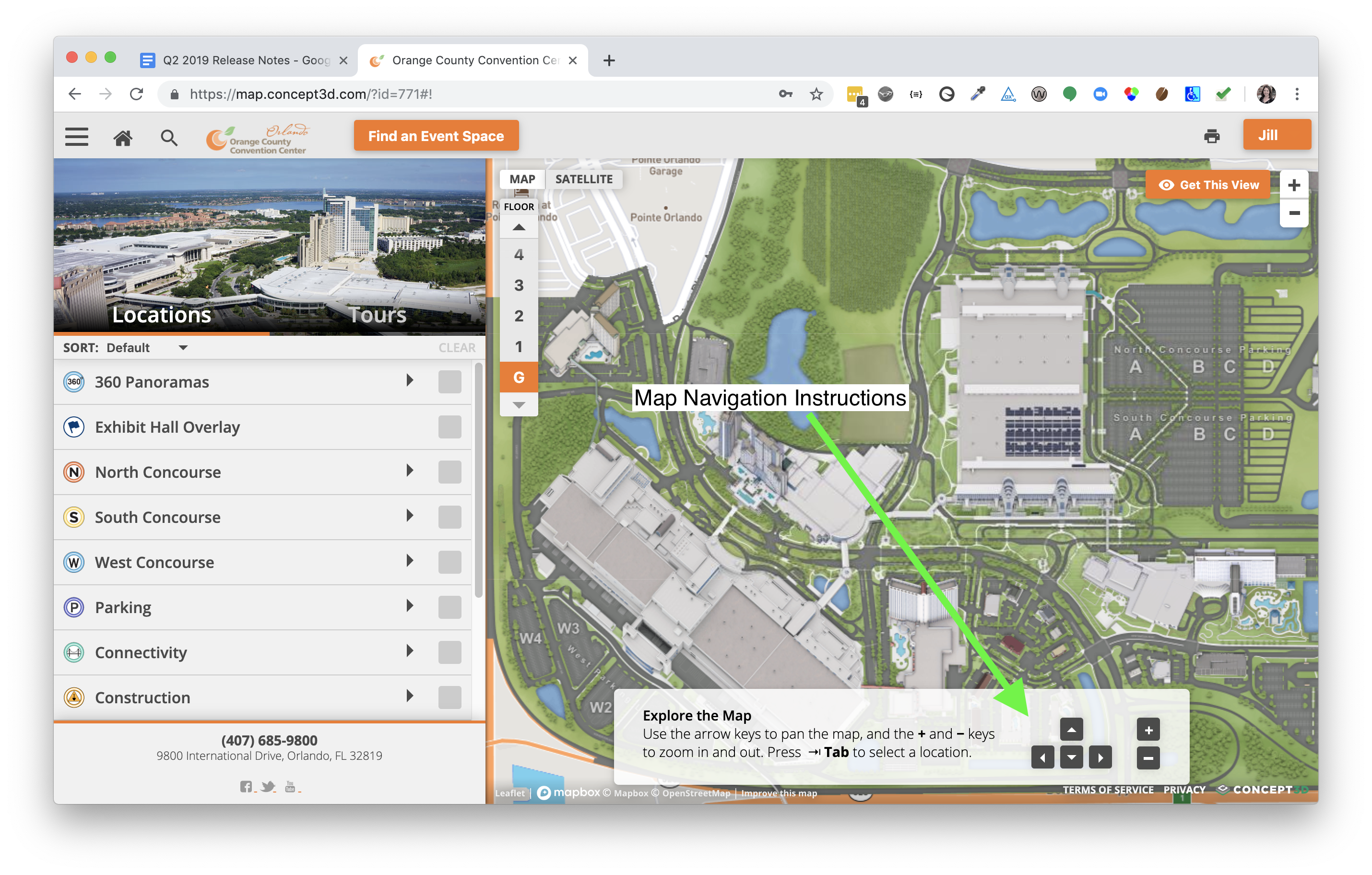The image size is (1372, 875).
Task: Select floor 1
Action: pos(519,347)
